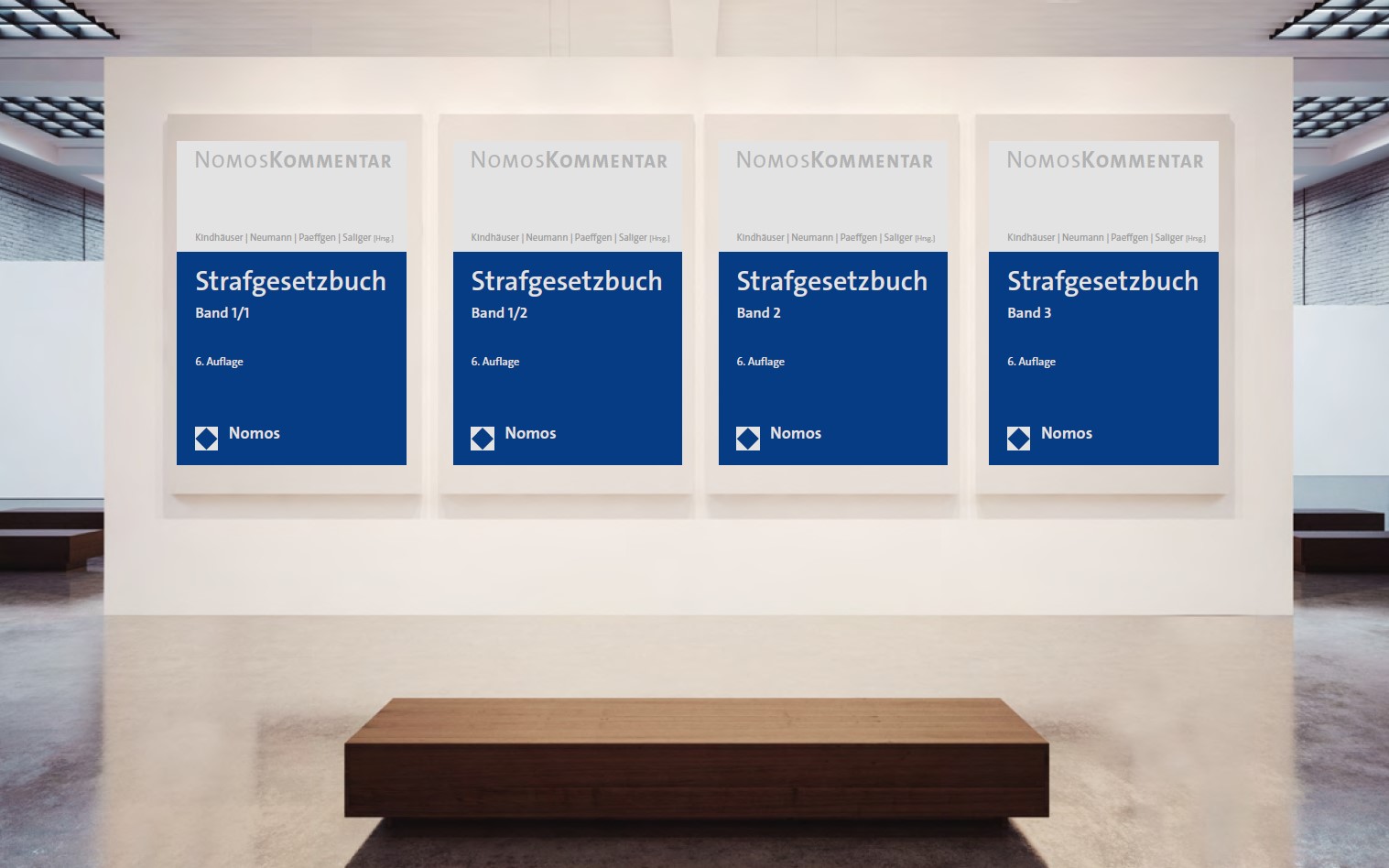Click the editors line on Band 2 cover
Image resolution: width=1389 pixels, height=868 pixels.
pos(836,238)
